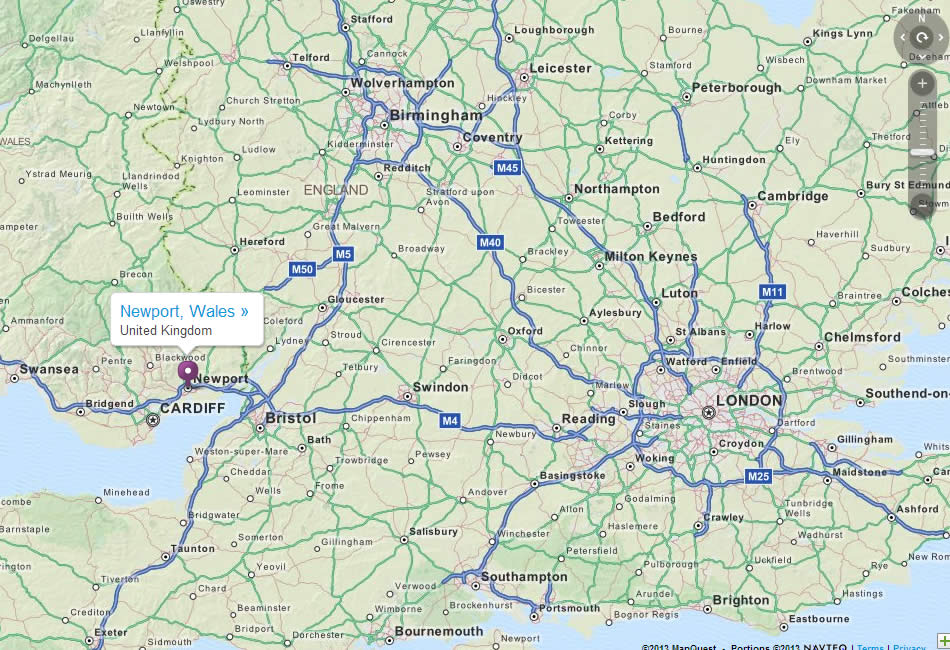
Task: Reset map view with center compass button
Action: tap(922, 38)
